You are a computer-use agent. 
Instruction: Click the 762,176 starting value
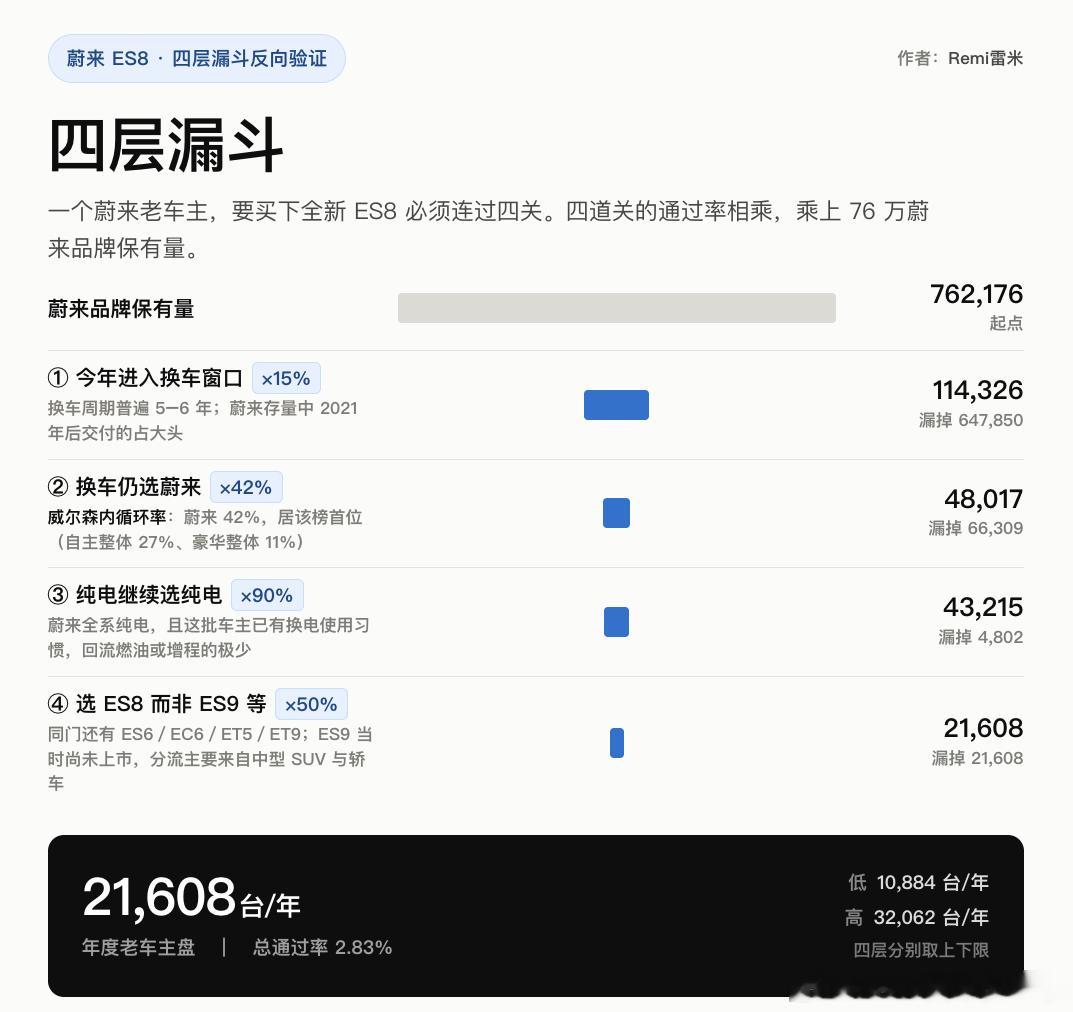[977, 294]
